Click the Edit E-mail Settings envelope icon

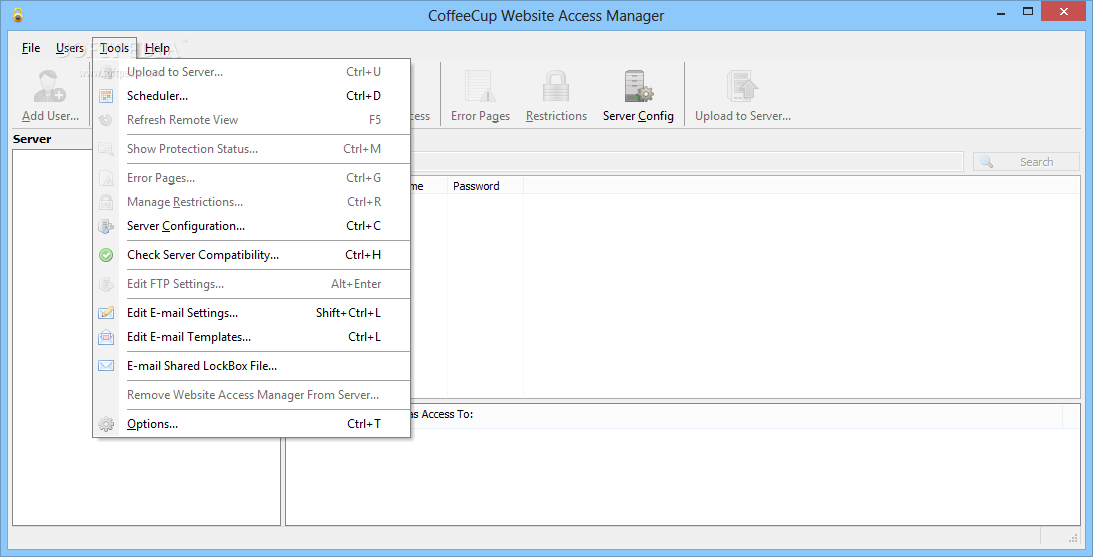point(106,313)
